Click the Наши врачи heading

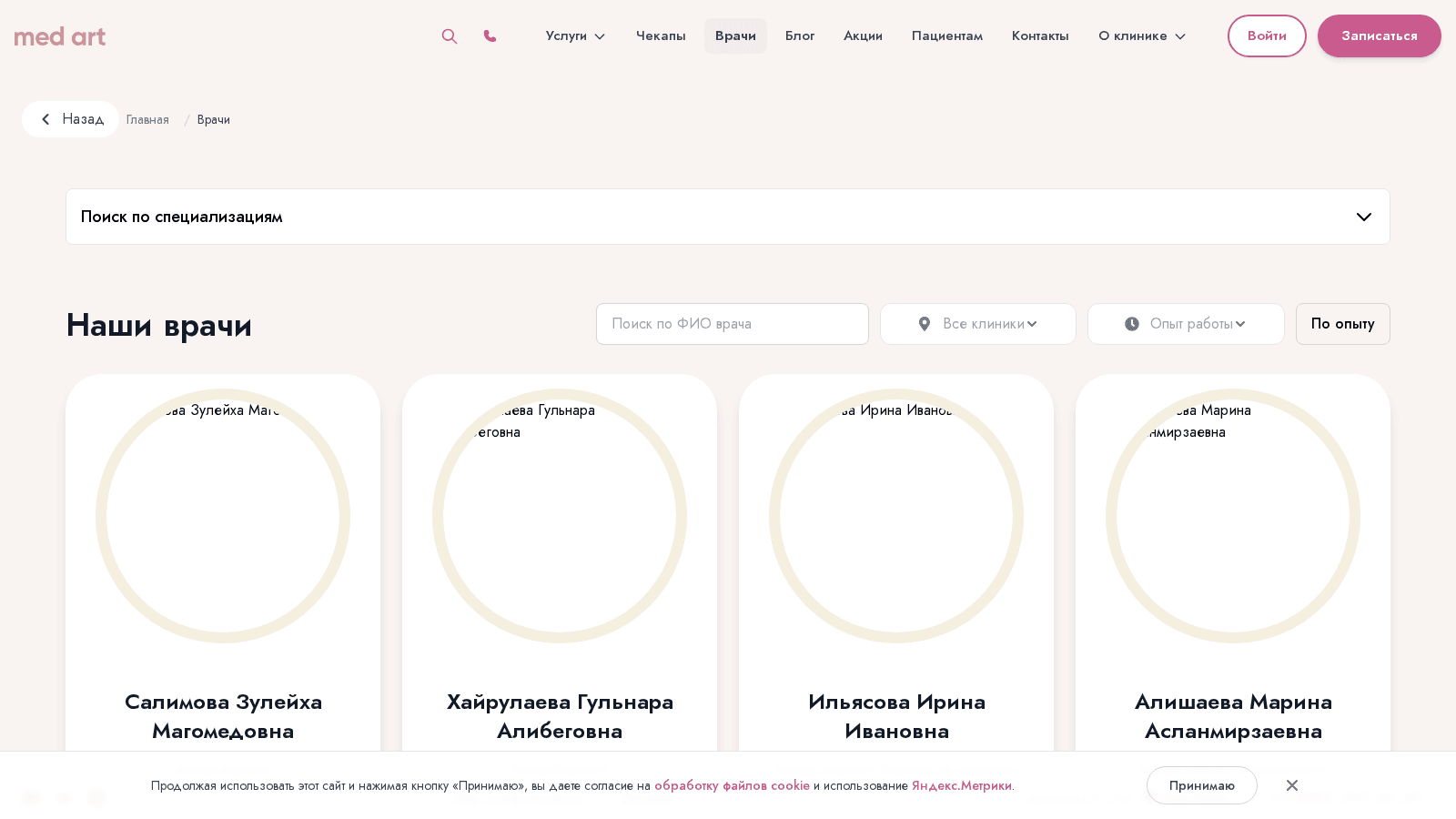(x=159, y=325)
